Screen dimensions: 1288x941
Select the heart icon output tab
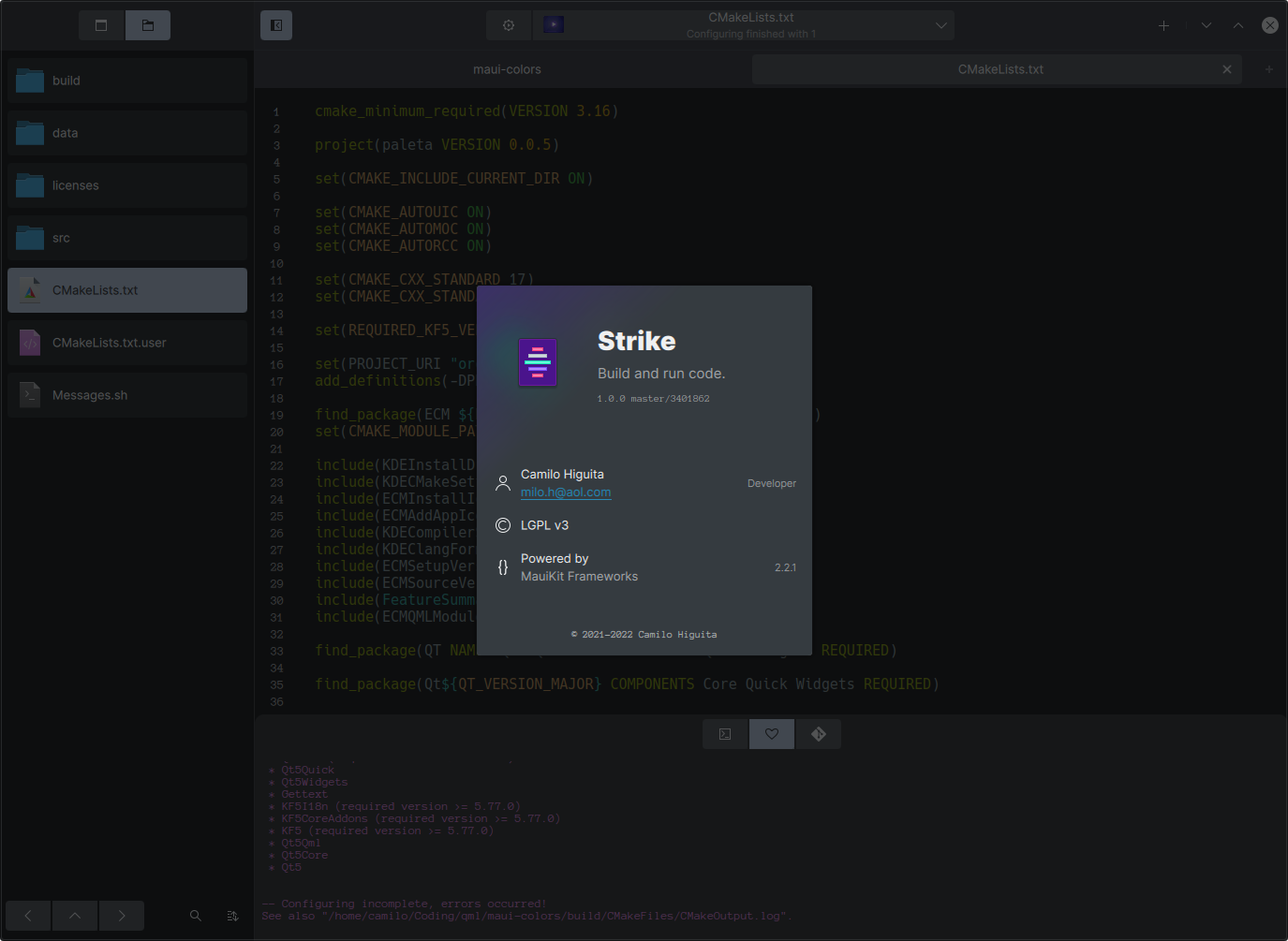772,734
